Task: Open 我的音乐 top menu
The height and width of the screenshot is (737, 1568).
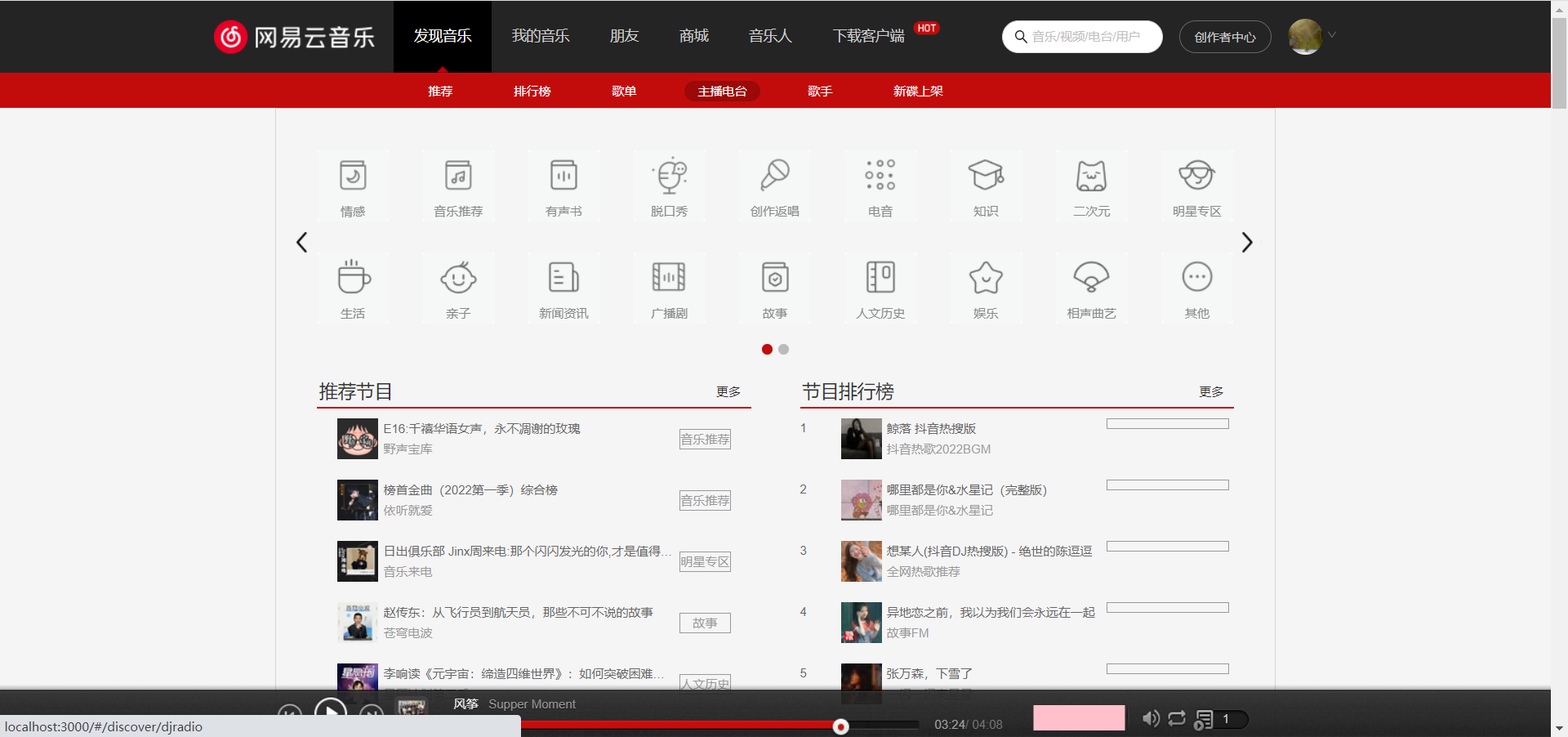Action: tap(541, 36)
